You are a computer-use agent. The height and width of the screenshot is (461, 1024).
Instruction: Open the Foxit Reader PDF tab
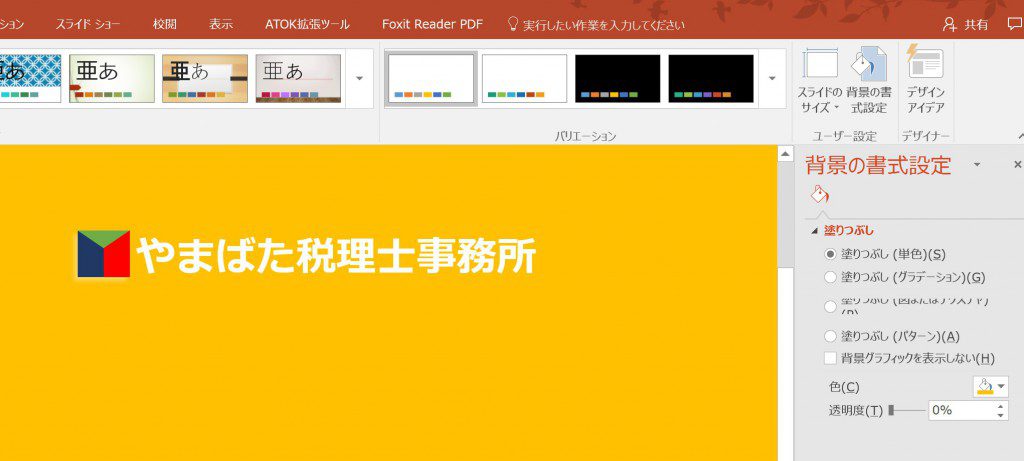(x=432, y=24)
